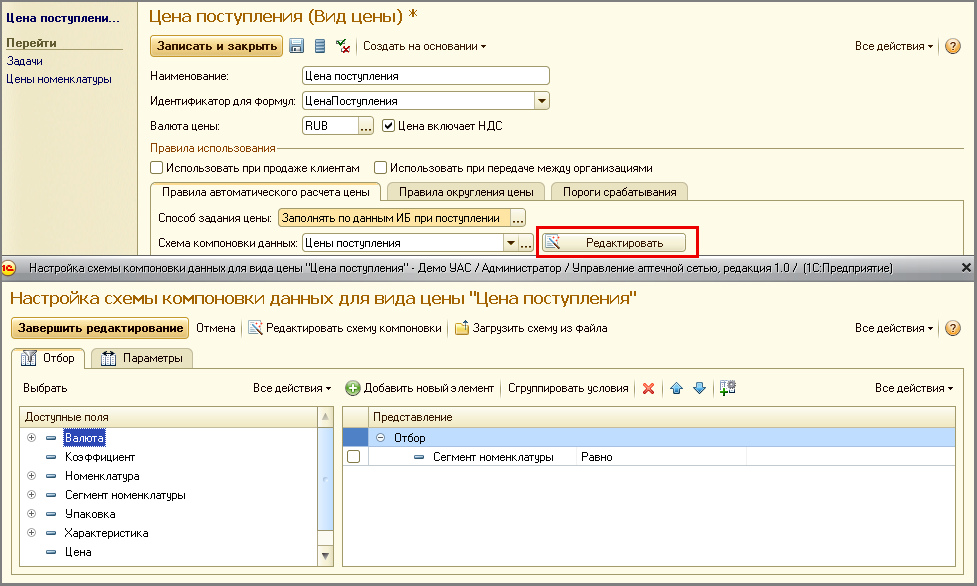Click the ellipsis button next to RUB
The image size is (977, 586).
pyautogui.click(x=366, y=126)
